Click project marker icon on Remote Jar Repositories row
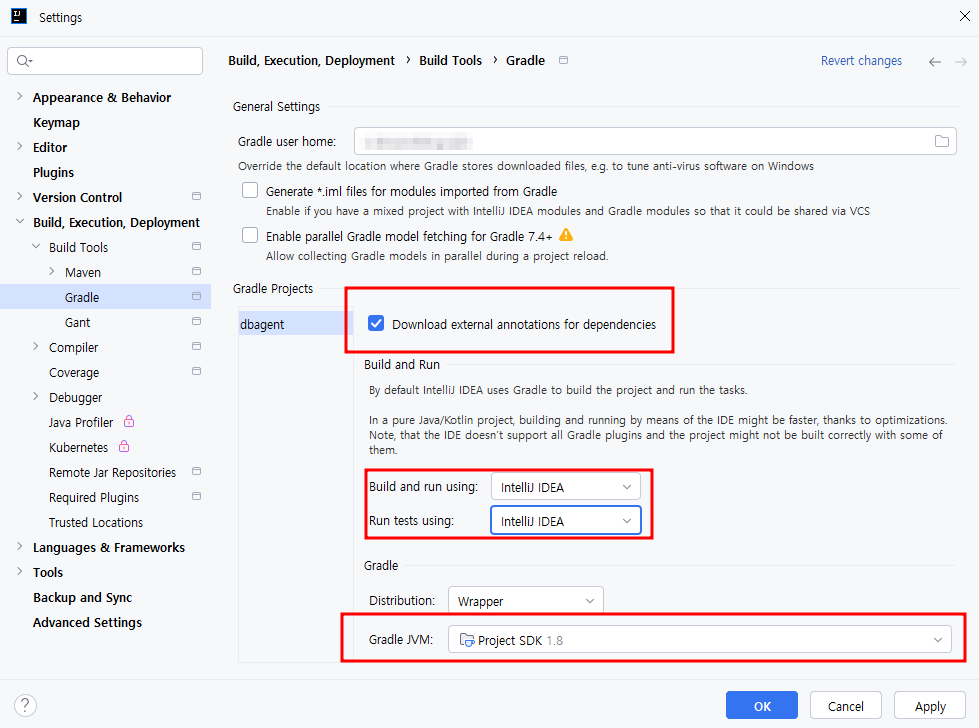The image size is (979, 728). click(196, 471)
